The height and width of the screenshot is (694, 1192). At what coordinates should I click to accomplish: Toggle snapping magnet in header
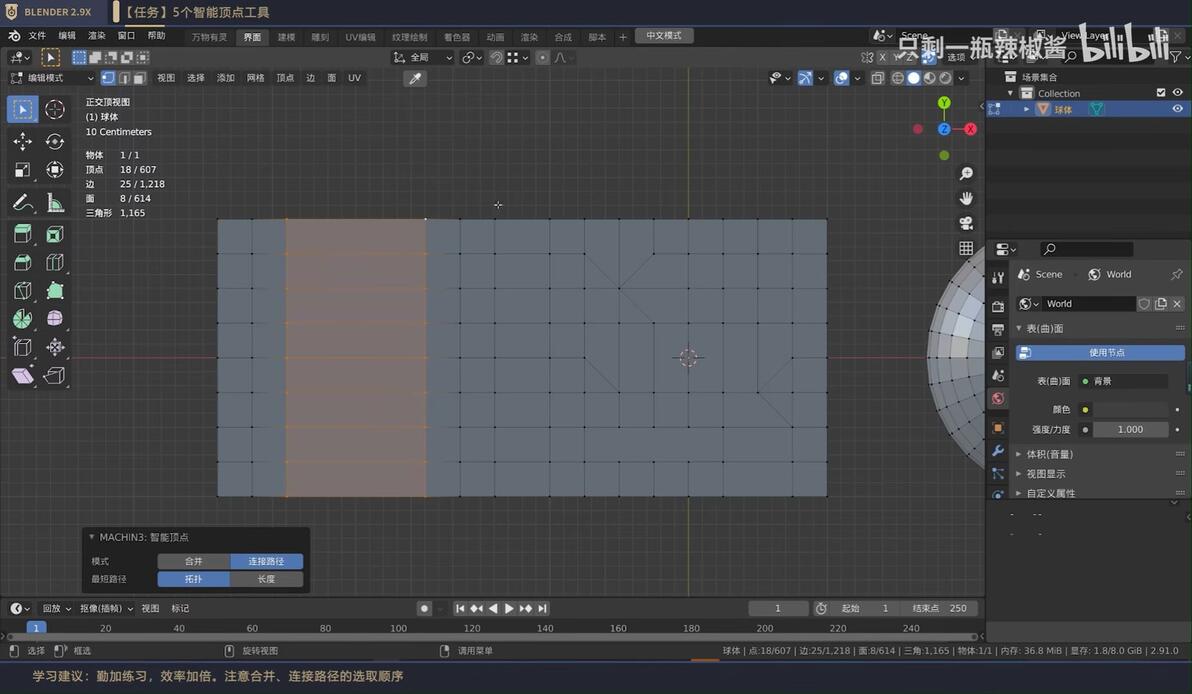(496, 58)
